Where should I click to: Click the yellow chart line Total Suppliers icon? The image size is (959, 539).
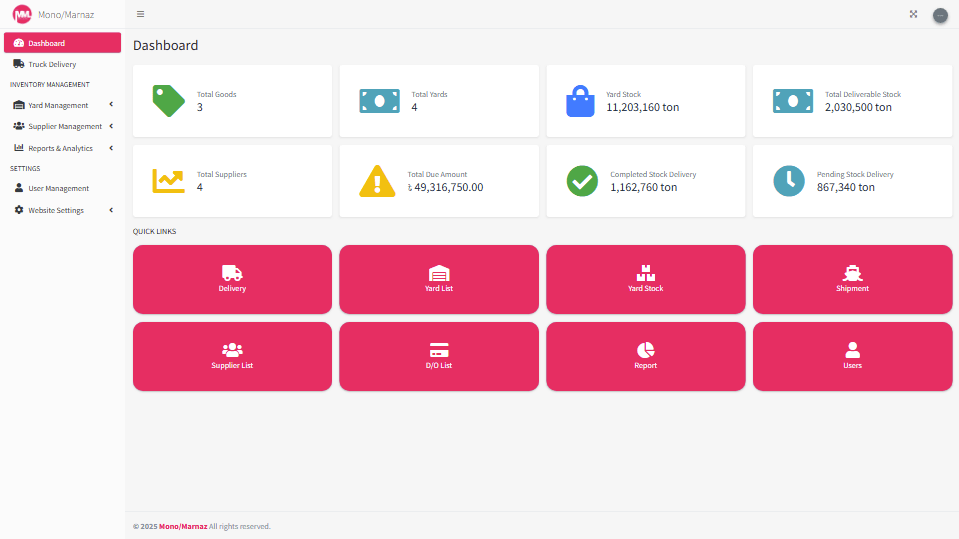tap(169, 181)
